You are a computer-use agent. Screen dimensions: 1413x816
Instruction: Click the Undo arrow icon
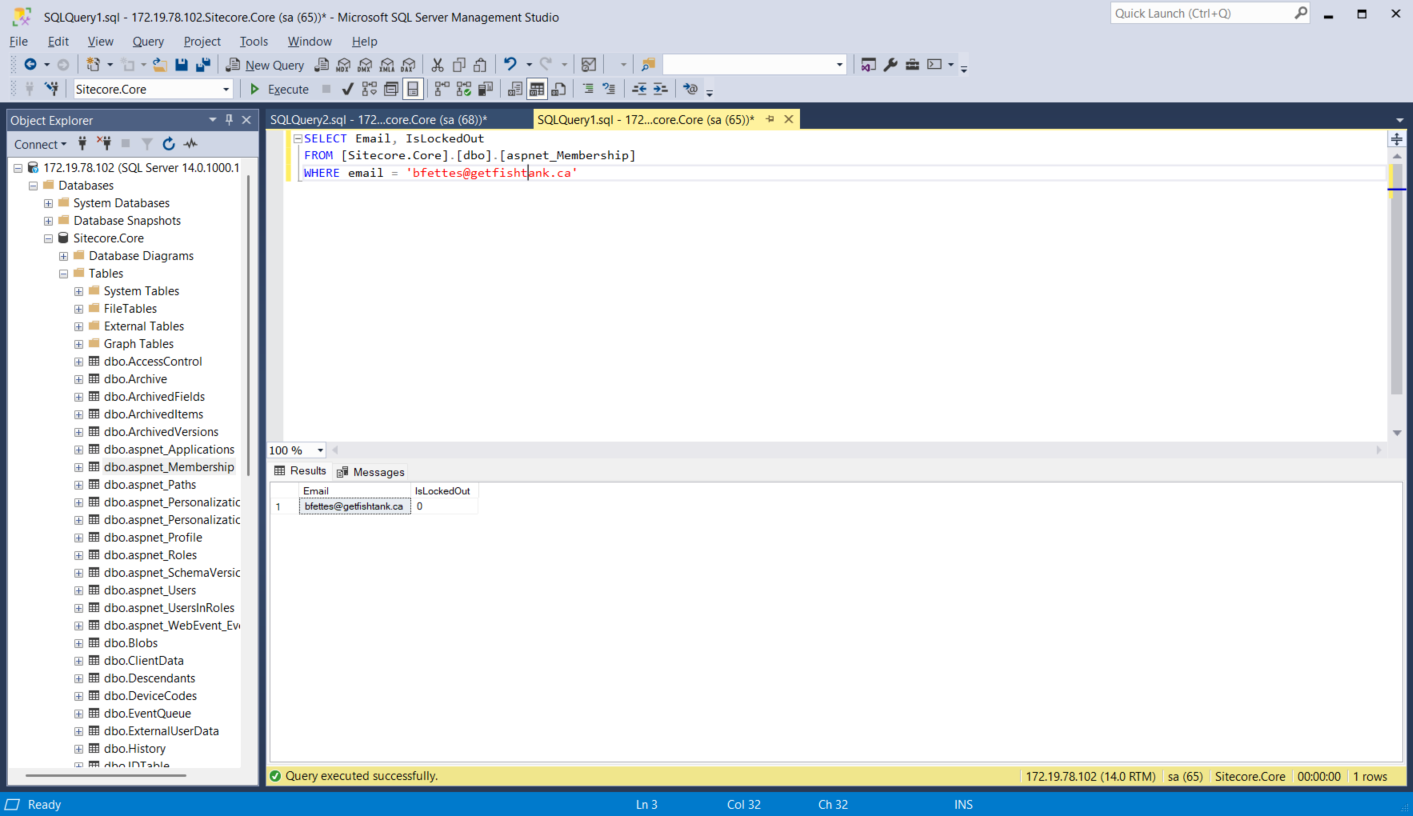click(x=510, y=64)
